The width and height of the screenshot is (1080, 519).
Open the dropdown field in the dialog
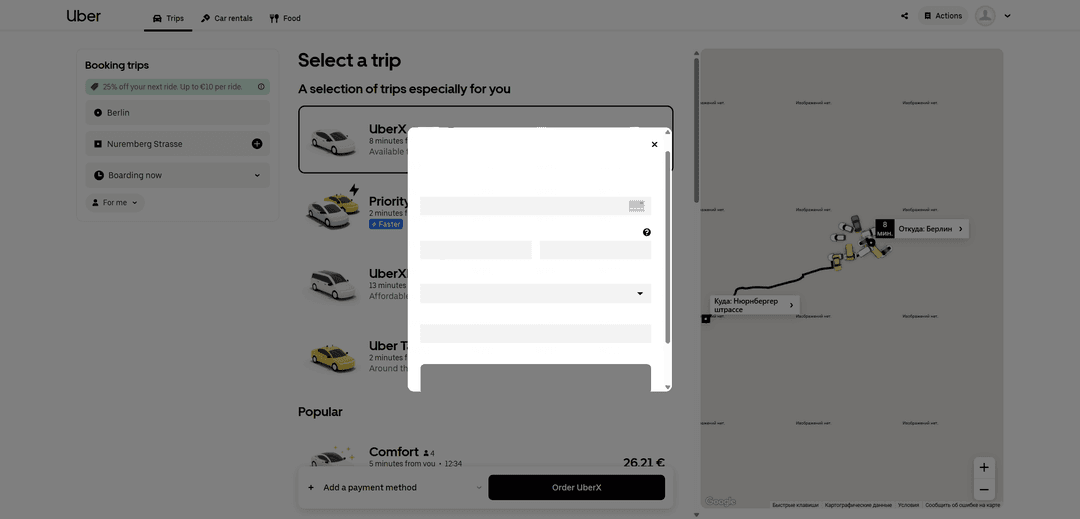tap(535, 293)
